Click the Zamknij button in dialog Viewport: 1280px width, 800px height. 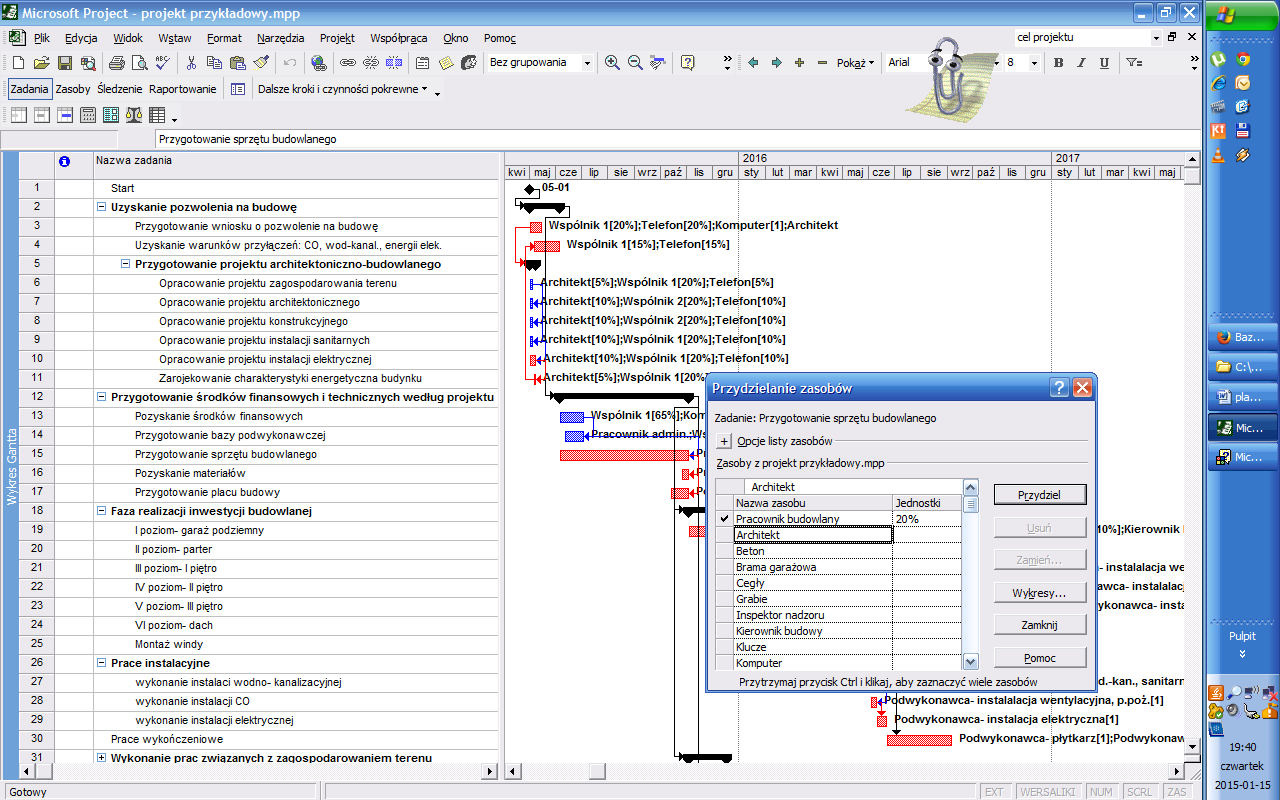coord(1039,625)
